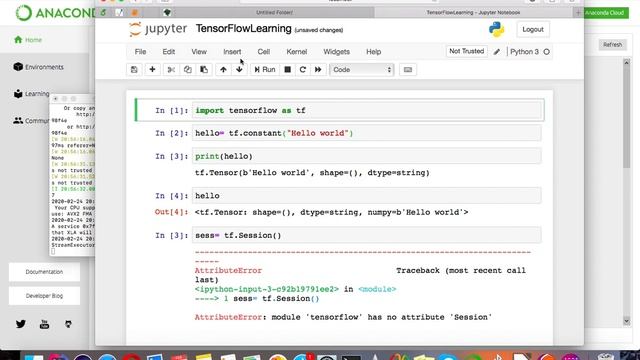
Task: Restart kernel and run all cells icon
Action: pyautogui.click(x=318, y=70)
